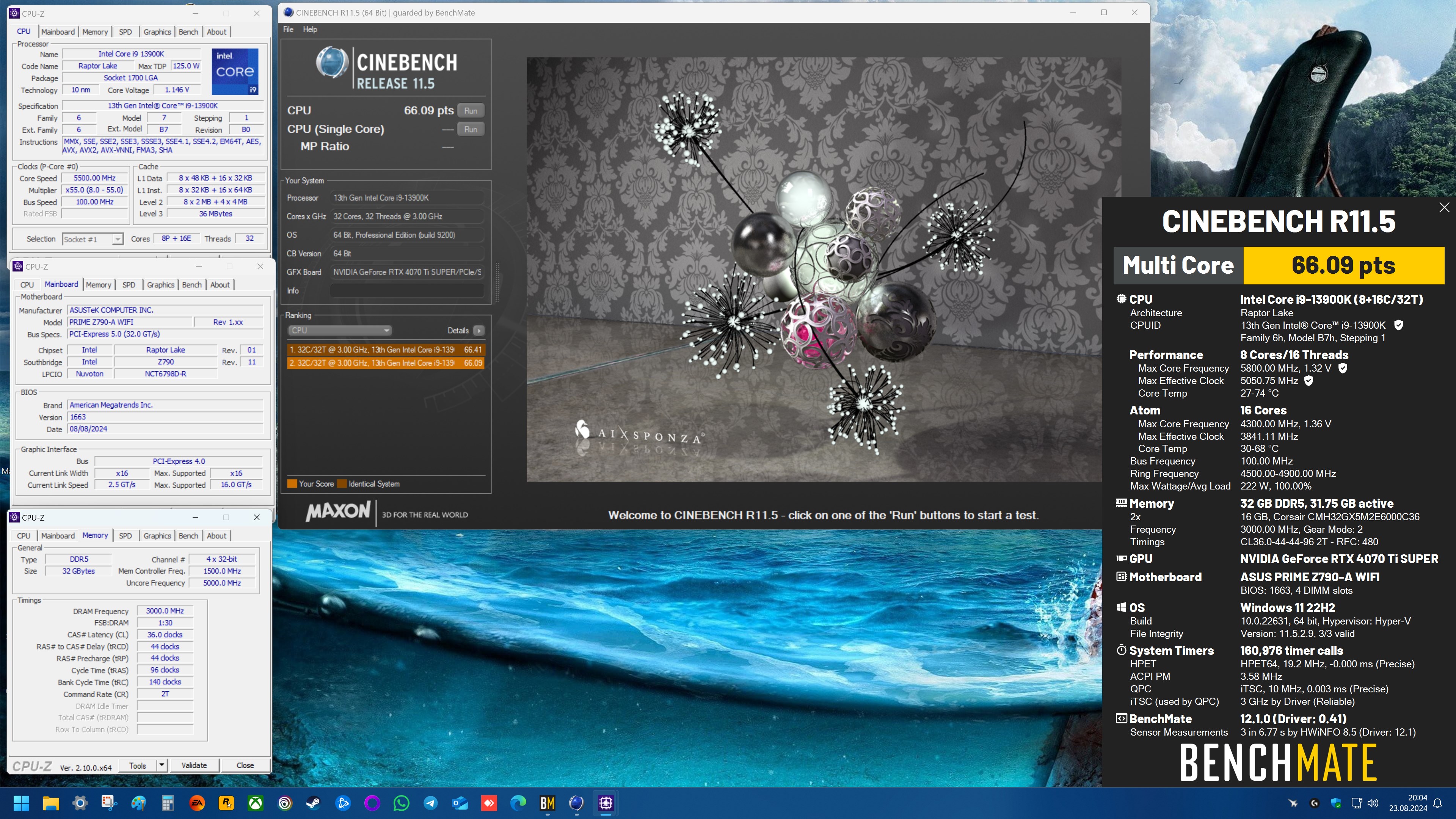The image size is (1456, 819).
Task: Open Logitech G HUB tray icon
Action: click(1315, 803)
